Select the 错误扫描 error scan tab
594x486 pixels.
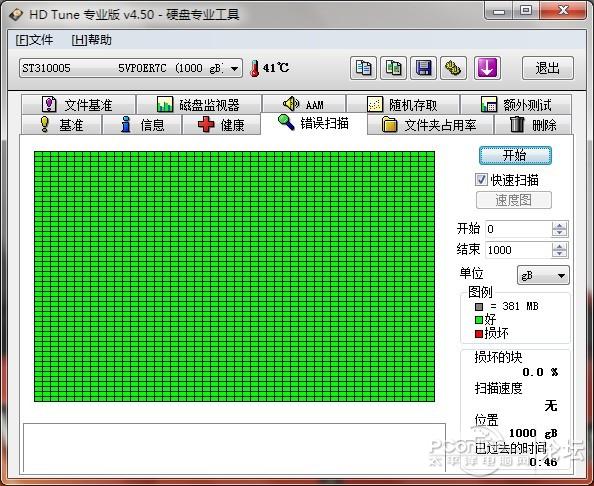314,123
